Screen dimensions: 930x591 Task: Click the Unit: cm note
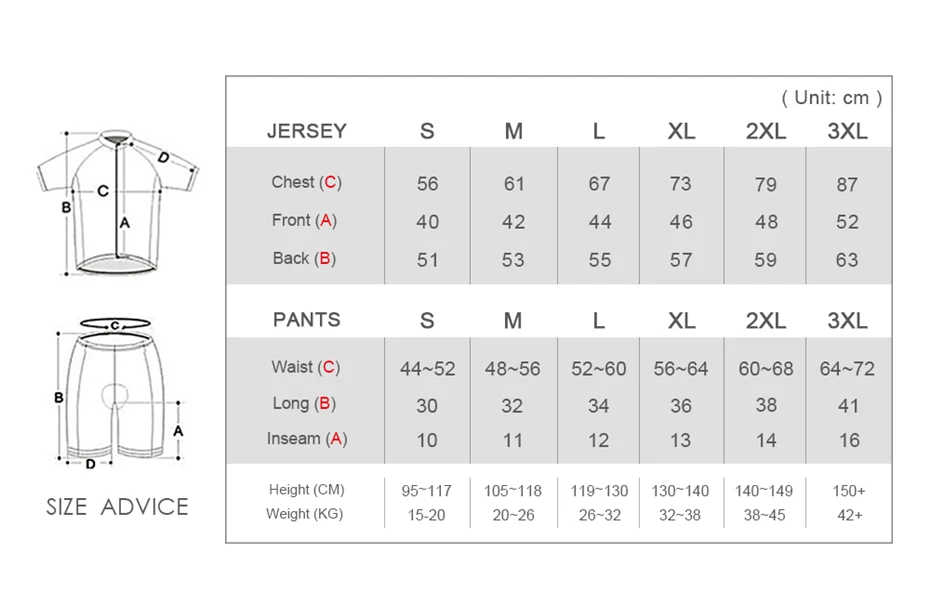click(831, 97)
